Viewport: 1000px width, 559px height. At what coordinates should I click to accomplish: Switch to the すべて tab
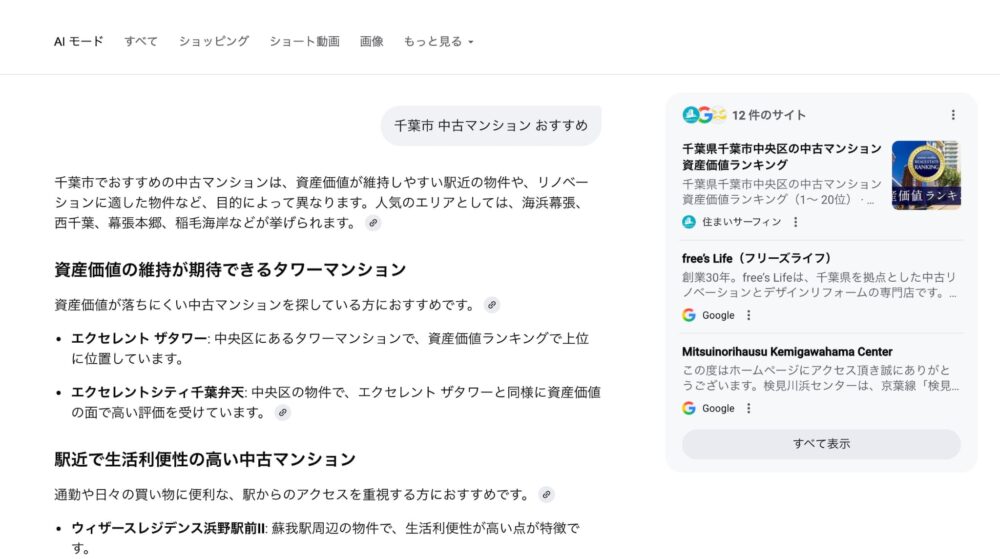click(141, 41)
